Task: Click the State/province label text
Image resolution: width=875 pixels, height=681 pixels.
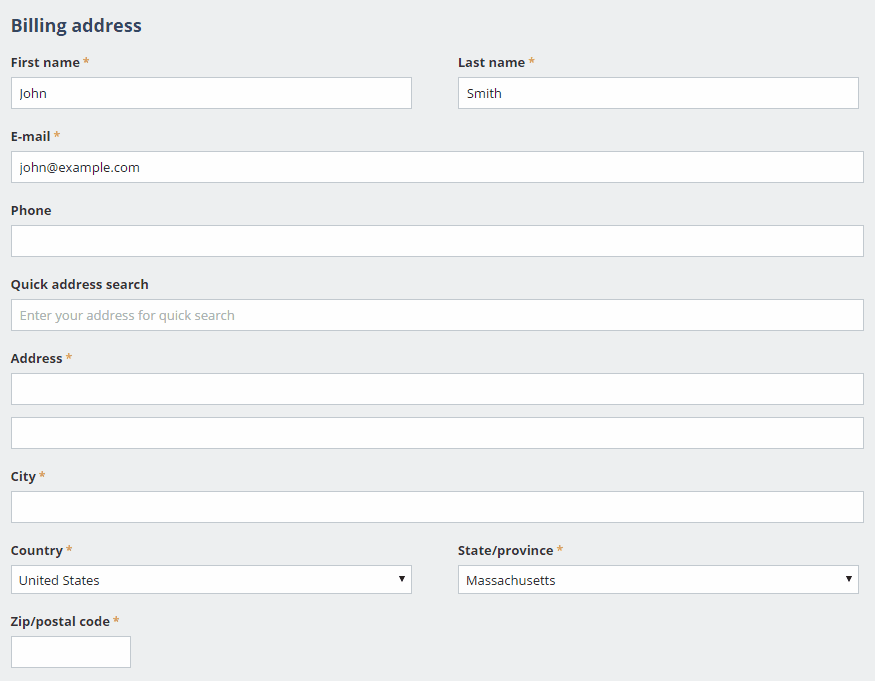Action: [506, 550]
